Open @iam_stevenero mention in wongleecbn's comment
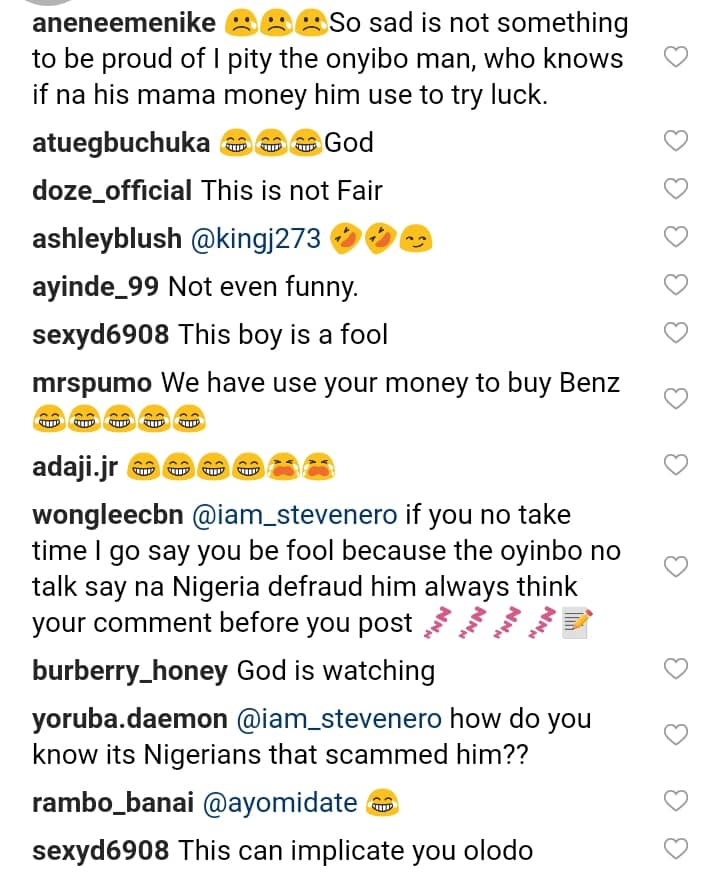707x873 pixels. coord(294,515)
